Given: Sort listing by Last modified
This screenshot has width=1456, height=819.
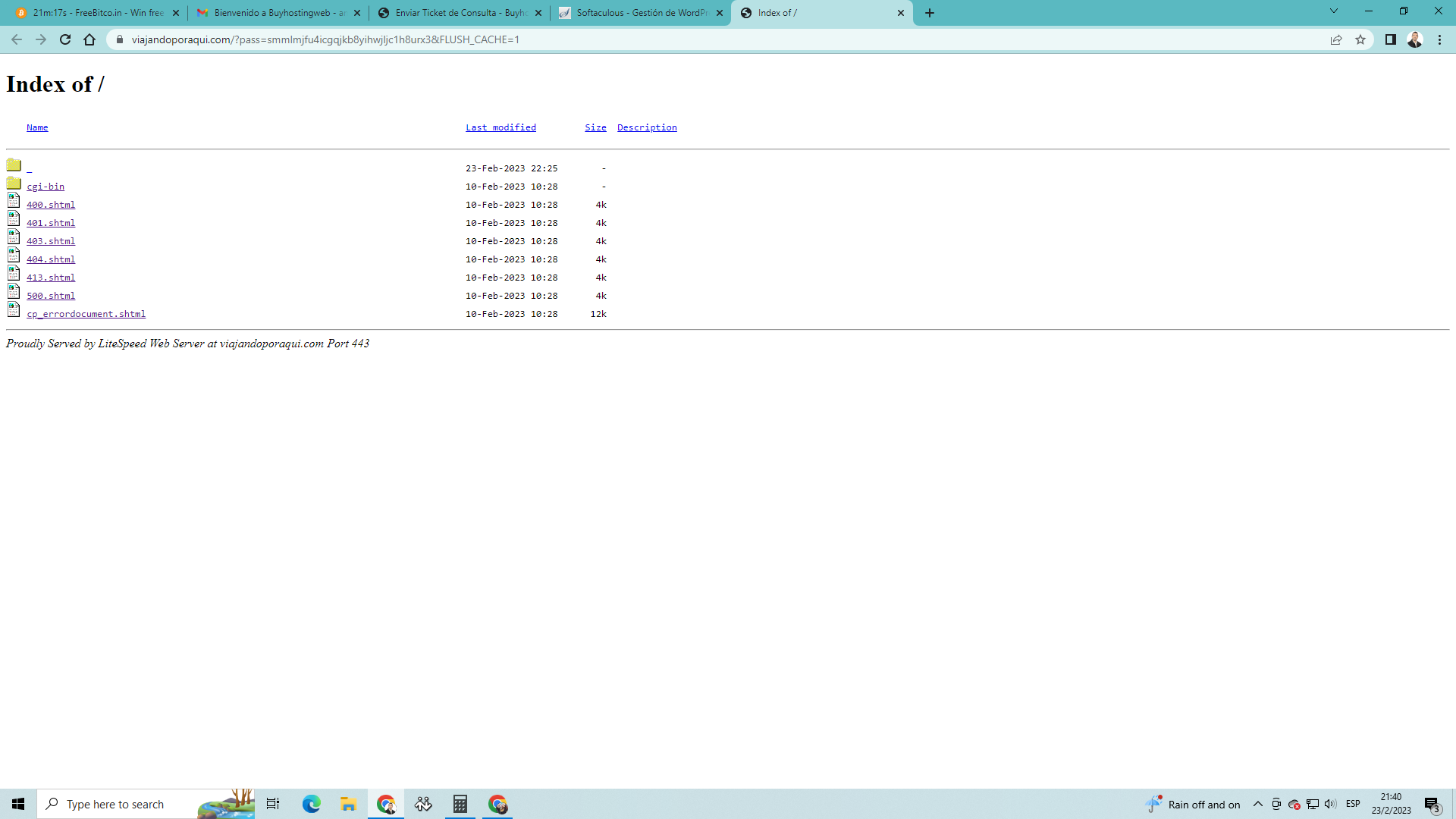Looking at the screenshot, I should pos(500,127).
